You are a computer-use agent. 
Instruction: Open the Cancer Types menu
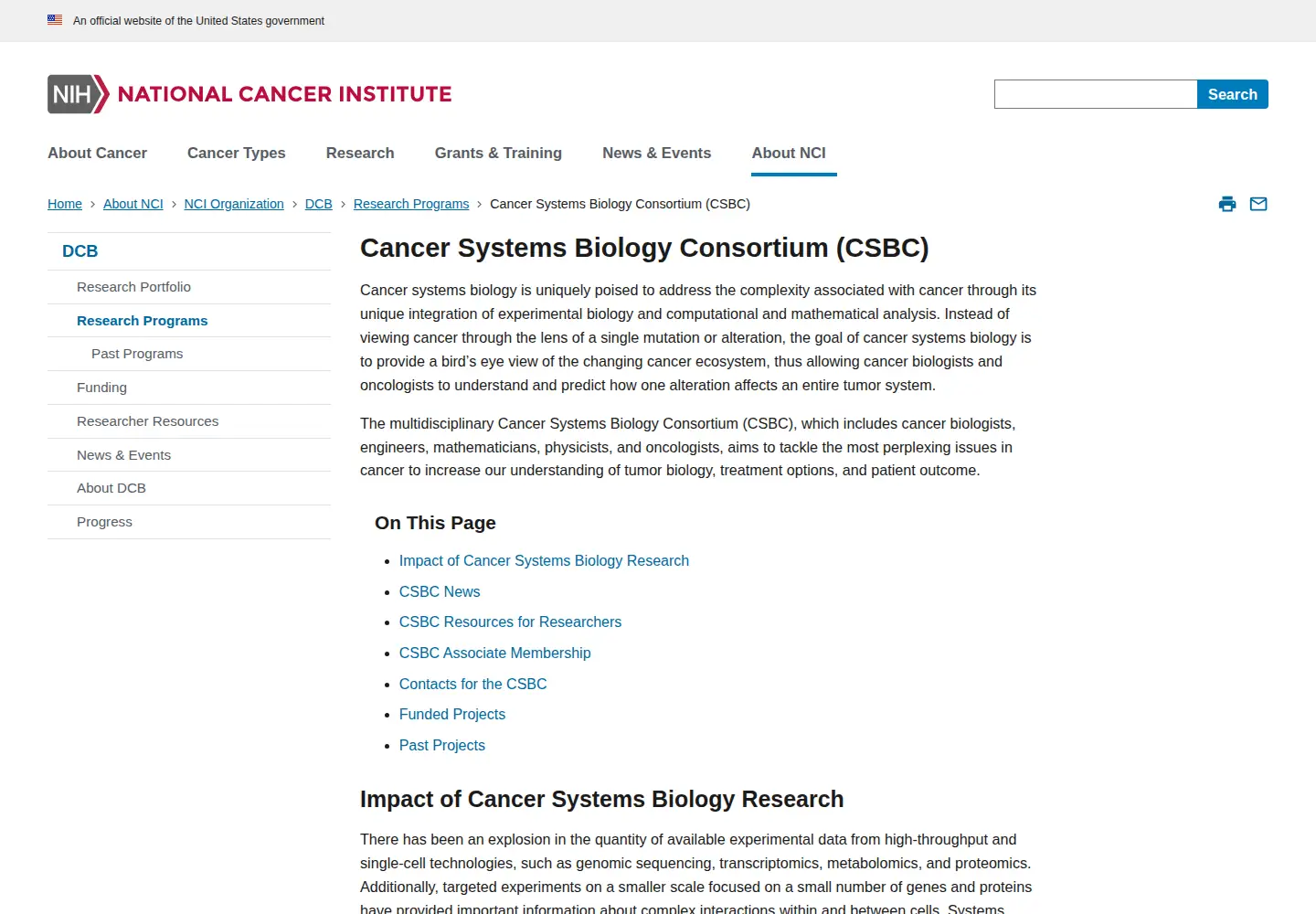point(237,153)
